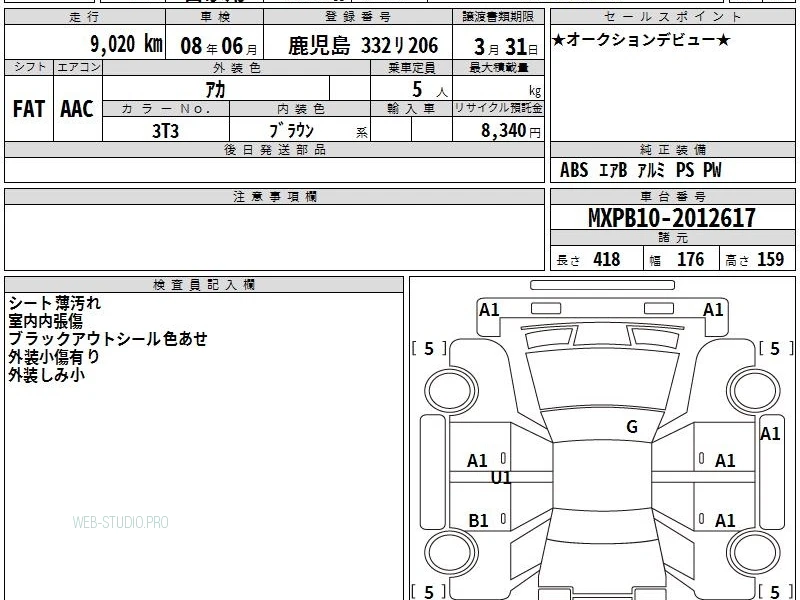Click color number 3T3
800x600 pixels.
pos(165,131)
